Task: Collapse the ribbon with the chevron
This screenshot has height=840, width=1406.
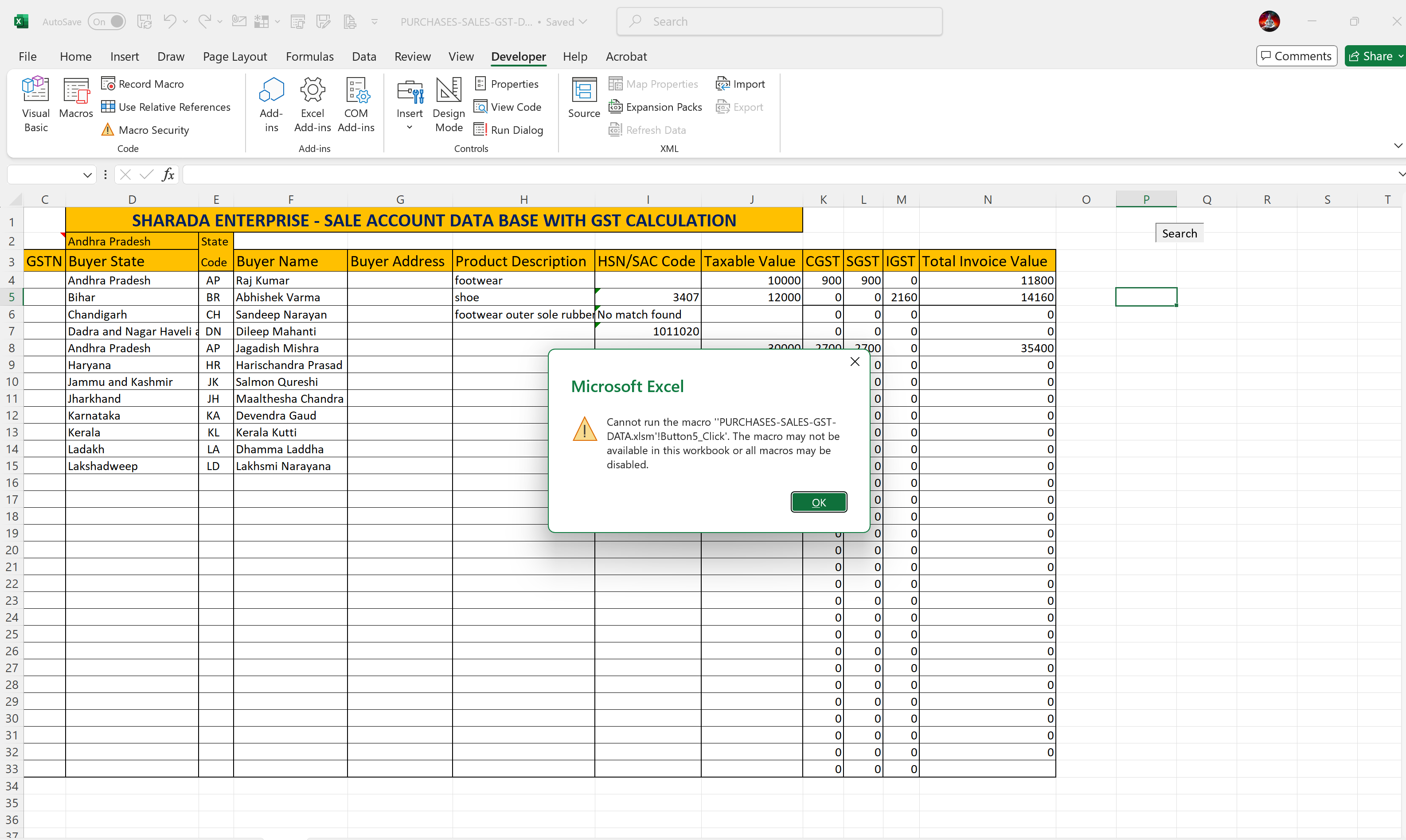Action: [x=1398, y=145]
